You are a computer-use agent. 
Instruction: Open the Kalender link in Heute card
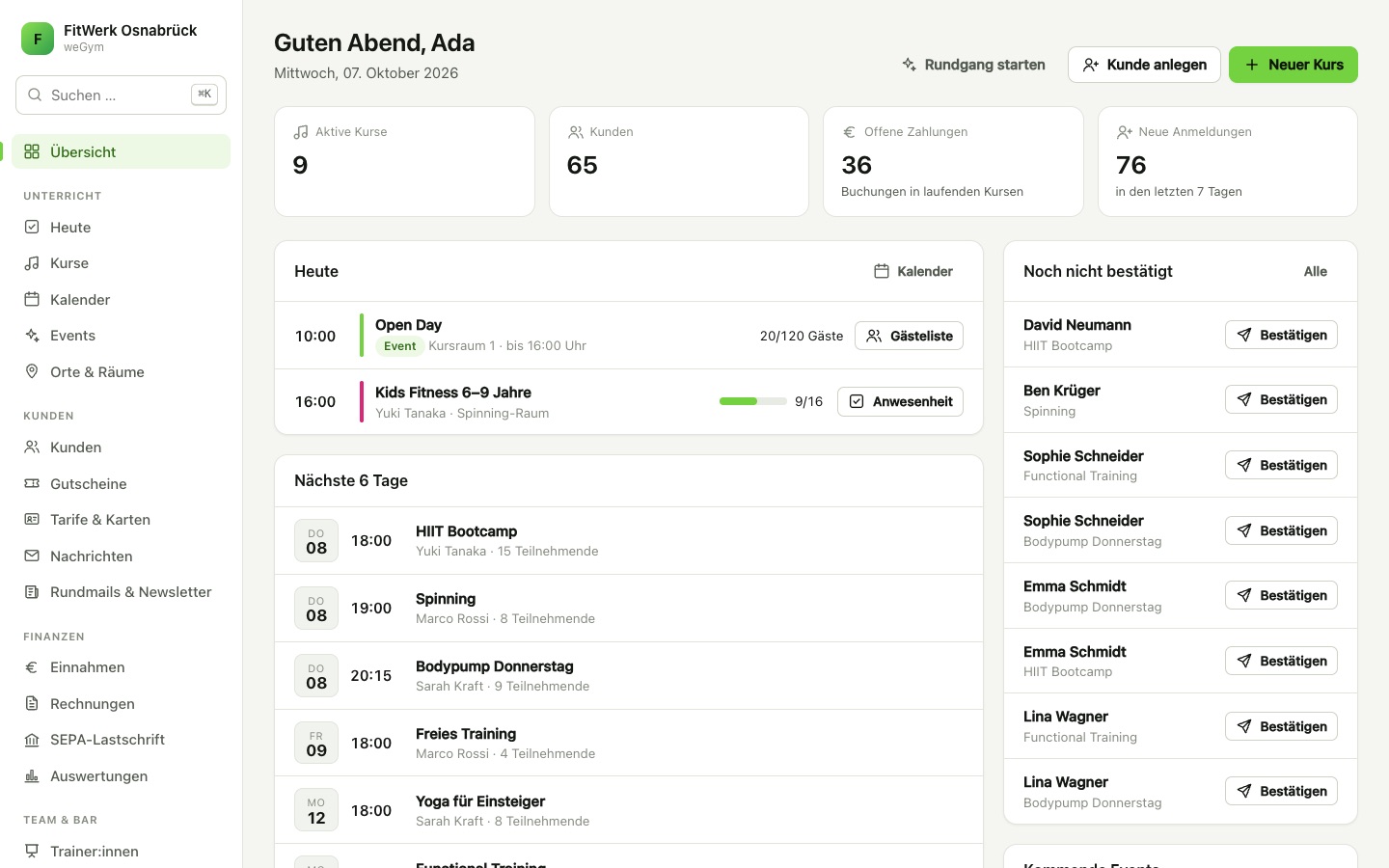coord(913,272)
